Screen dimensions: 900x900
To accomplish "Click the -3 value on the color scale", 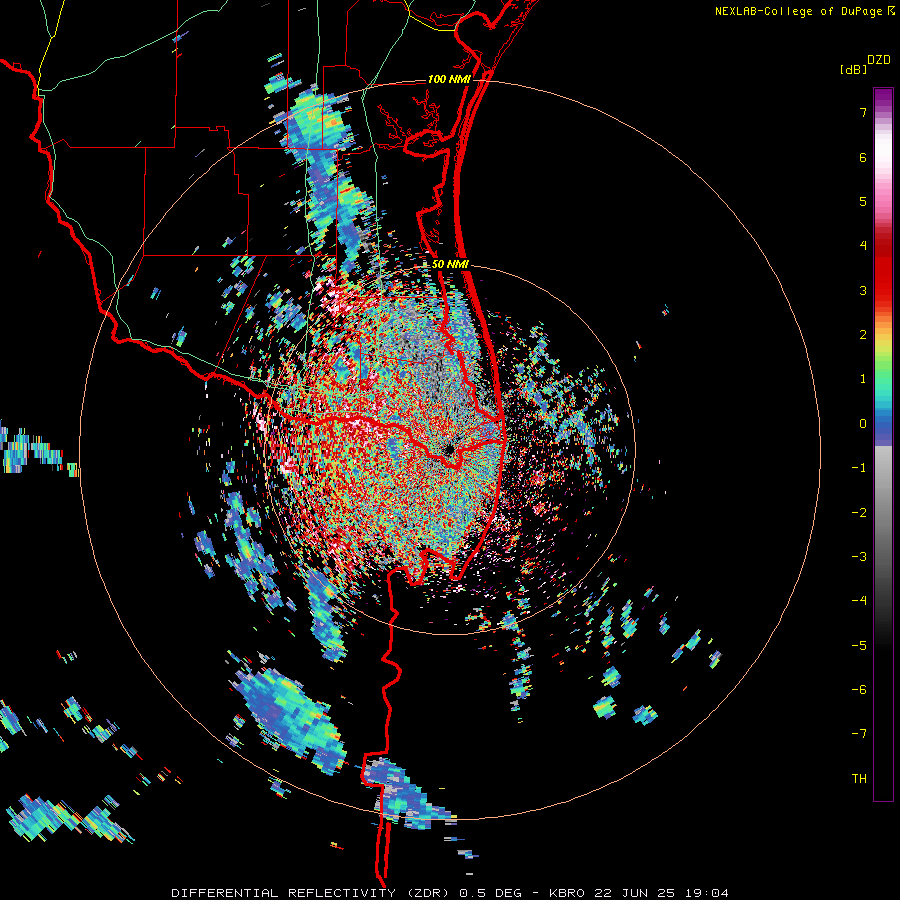I will (859, 557).
